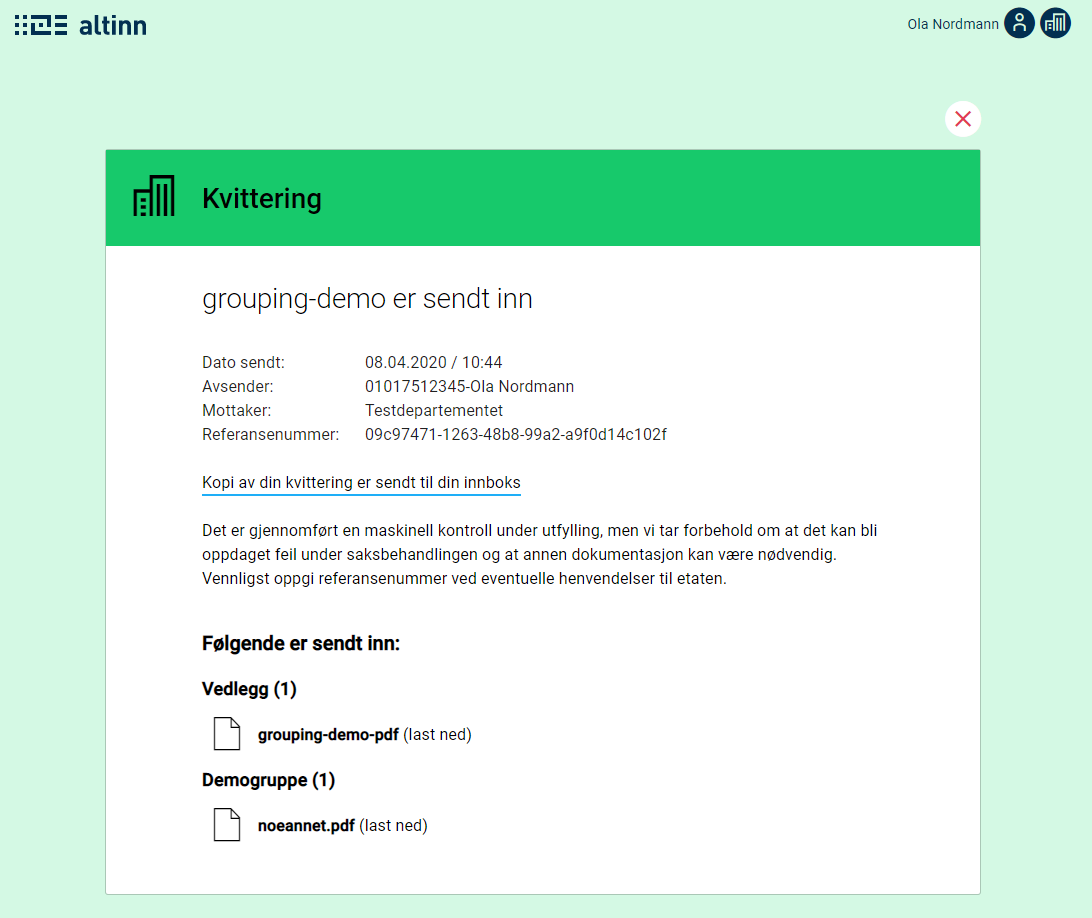The width and height of the screenshot is (1092, 918).
Task: Click the Vedlegg (1) heading
Action: pyautogui.click(x=249, y=688)
